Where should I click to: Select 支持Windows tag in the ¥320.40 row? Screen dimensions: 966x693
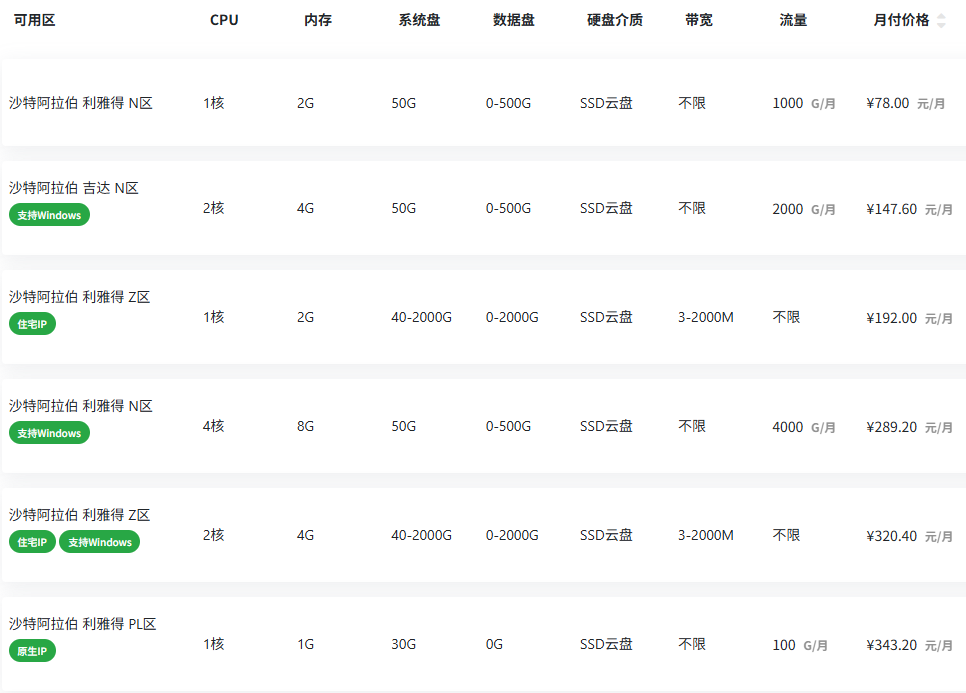point(99,542)
